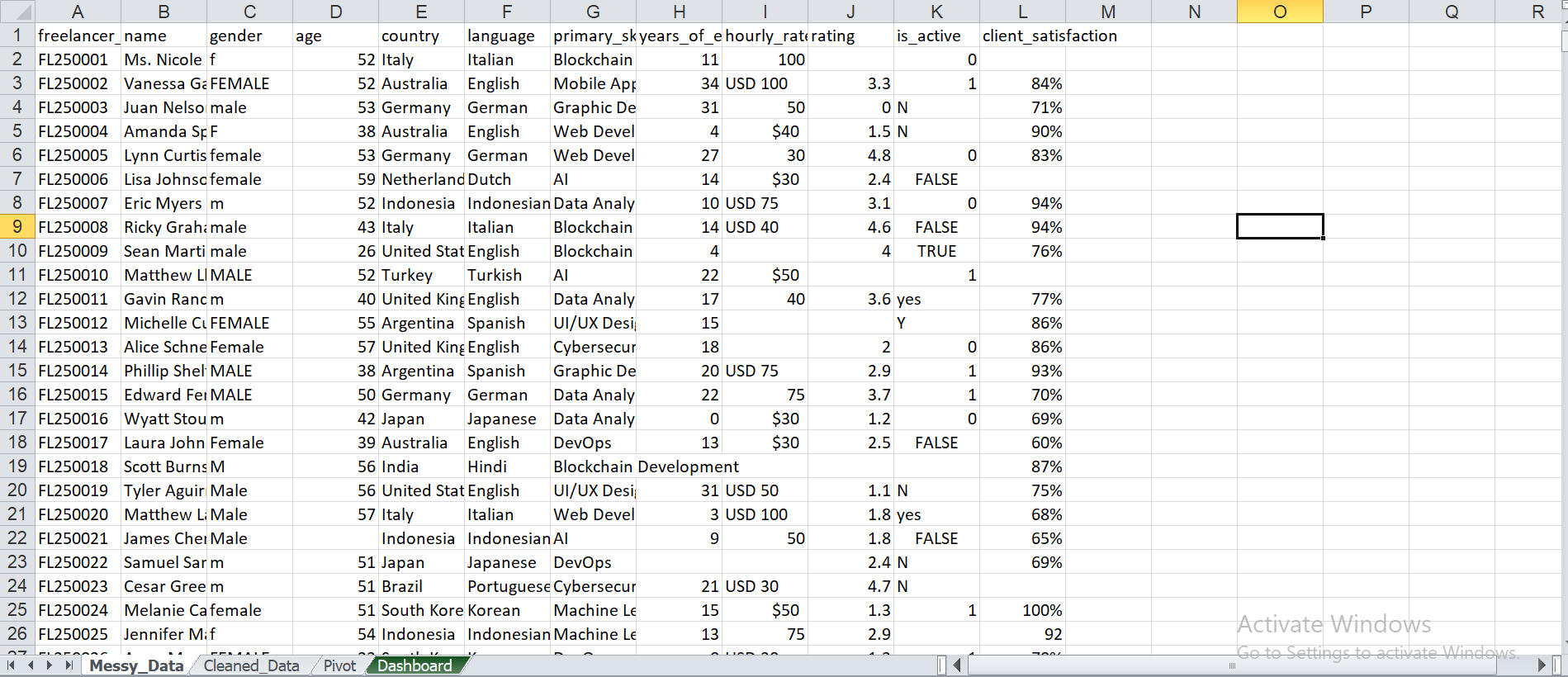1568x677 pixels.
Task: Select row 1 header
Action: tap(17, 36)
